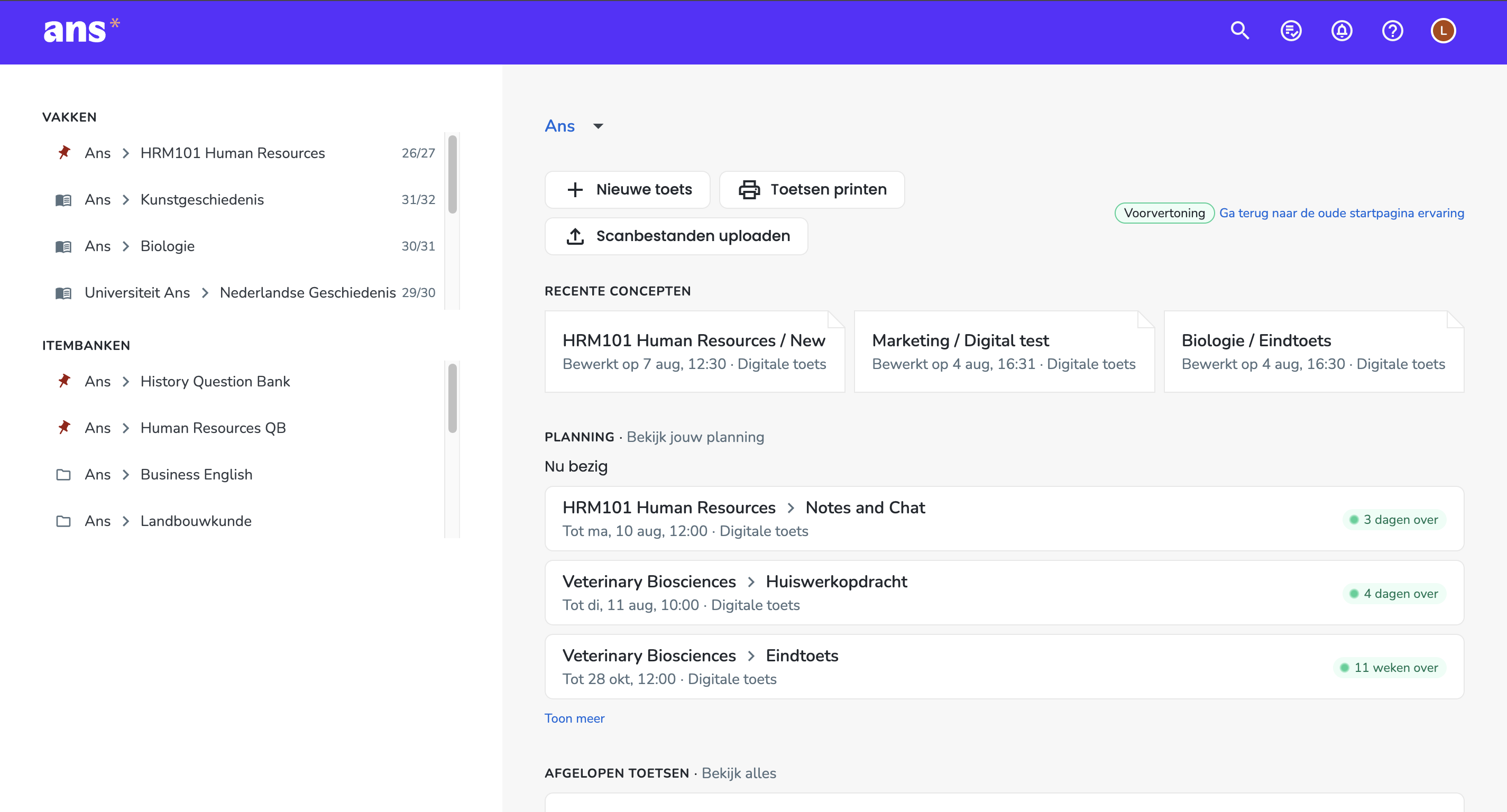Unpin History Question Bank pin icon
This screenshot has width=1507, height=812.
pos(64,382)
